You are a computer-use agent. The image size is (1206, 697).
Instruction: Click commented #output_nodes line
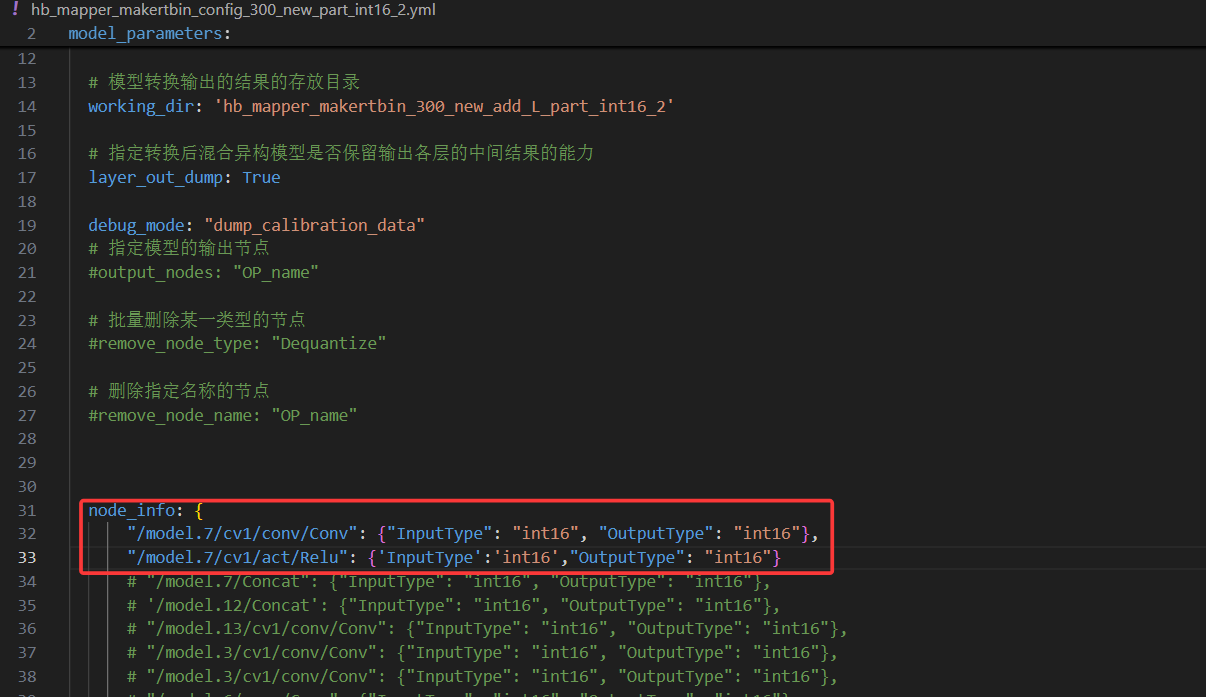click(203, 273)
